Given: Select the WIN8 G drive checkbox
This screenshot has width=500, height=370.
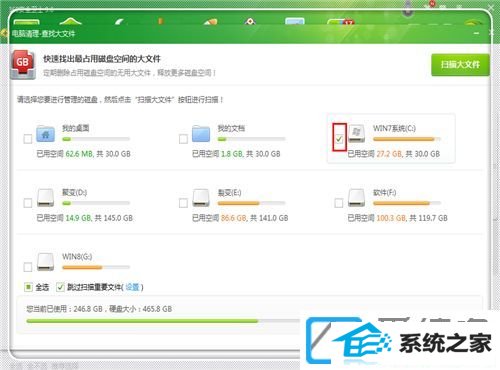Looking at the screenshot, I should pos(28,267).
